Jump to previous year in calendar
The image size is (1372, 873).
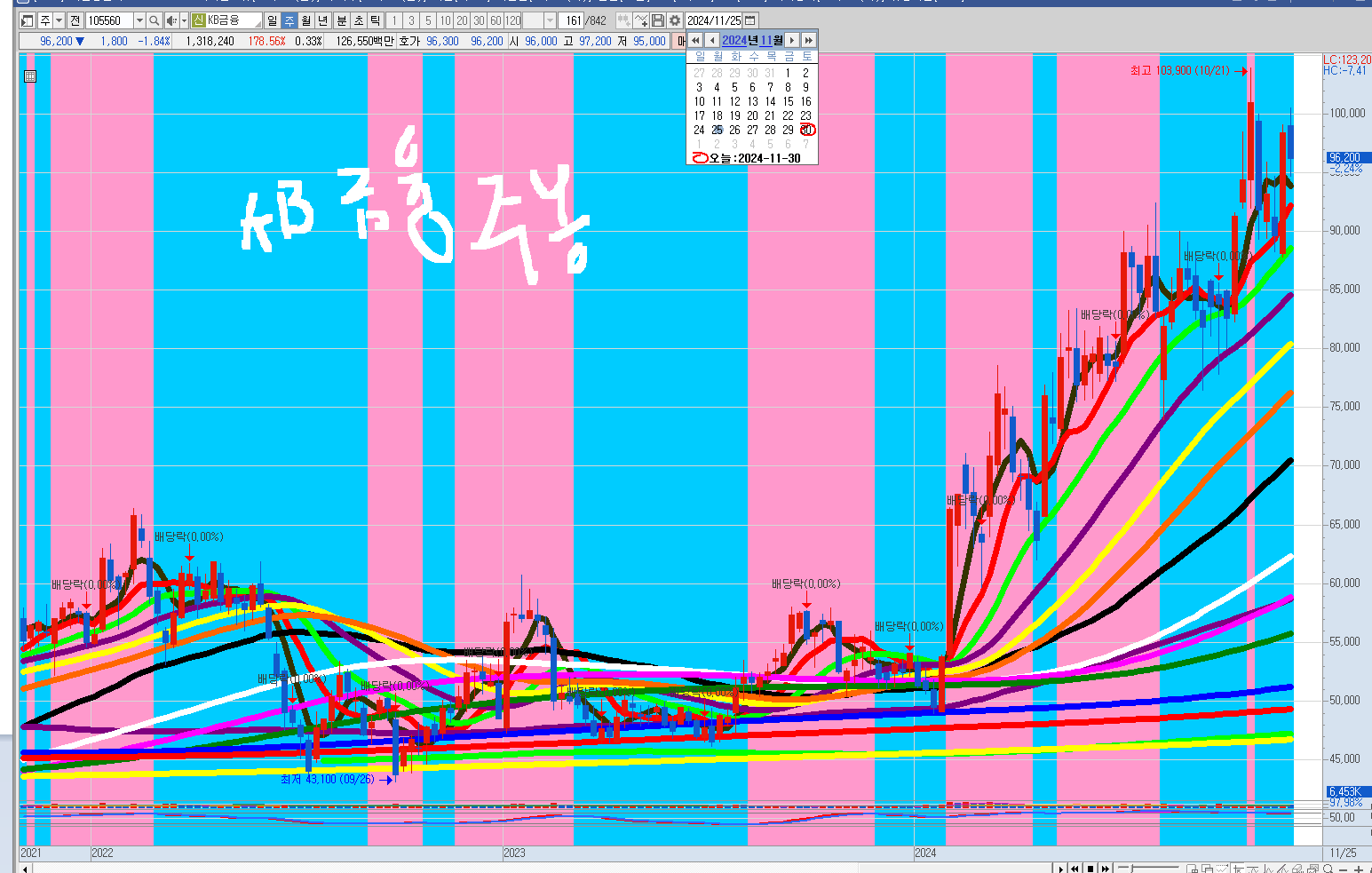(695, 40)
